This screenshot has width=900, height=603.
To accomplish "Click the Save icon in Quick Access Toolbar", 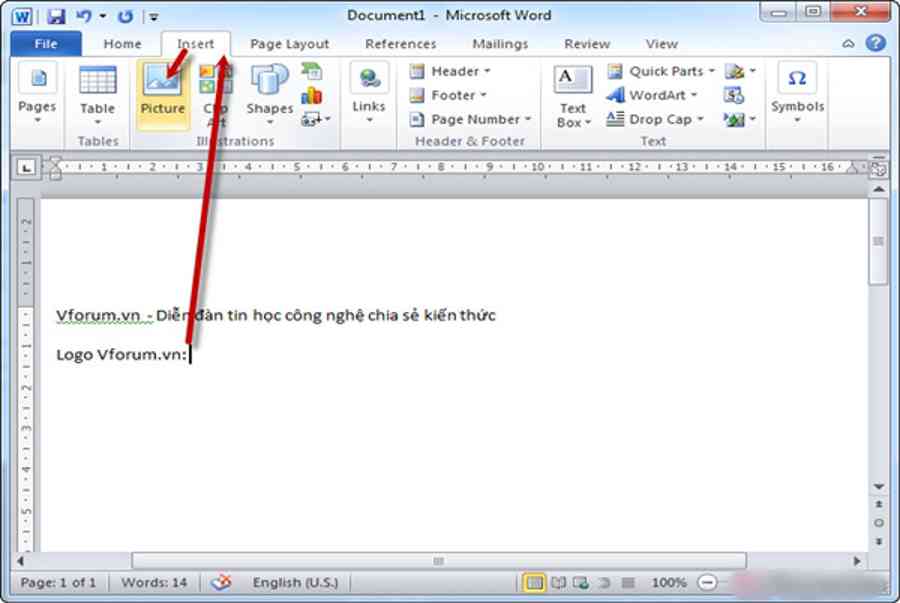I will click(56, 16).
